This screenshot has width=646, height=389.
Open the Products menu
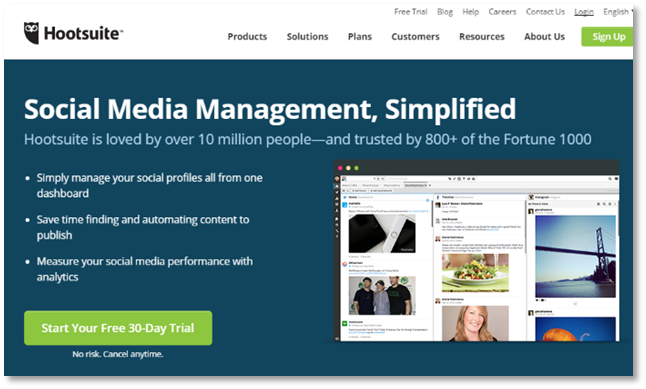click(x=247, y=37)
